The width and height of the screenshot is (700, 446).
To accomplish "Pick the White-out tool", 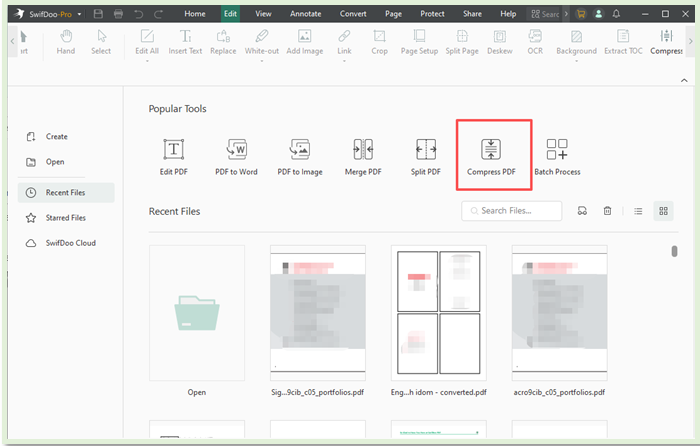I will 262,42.
